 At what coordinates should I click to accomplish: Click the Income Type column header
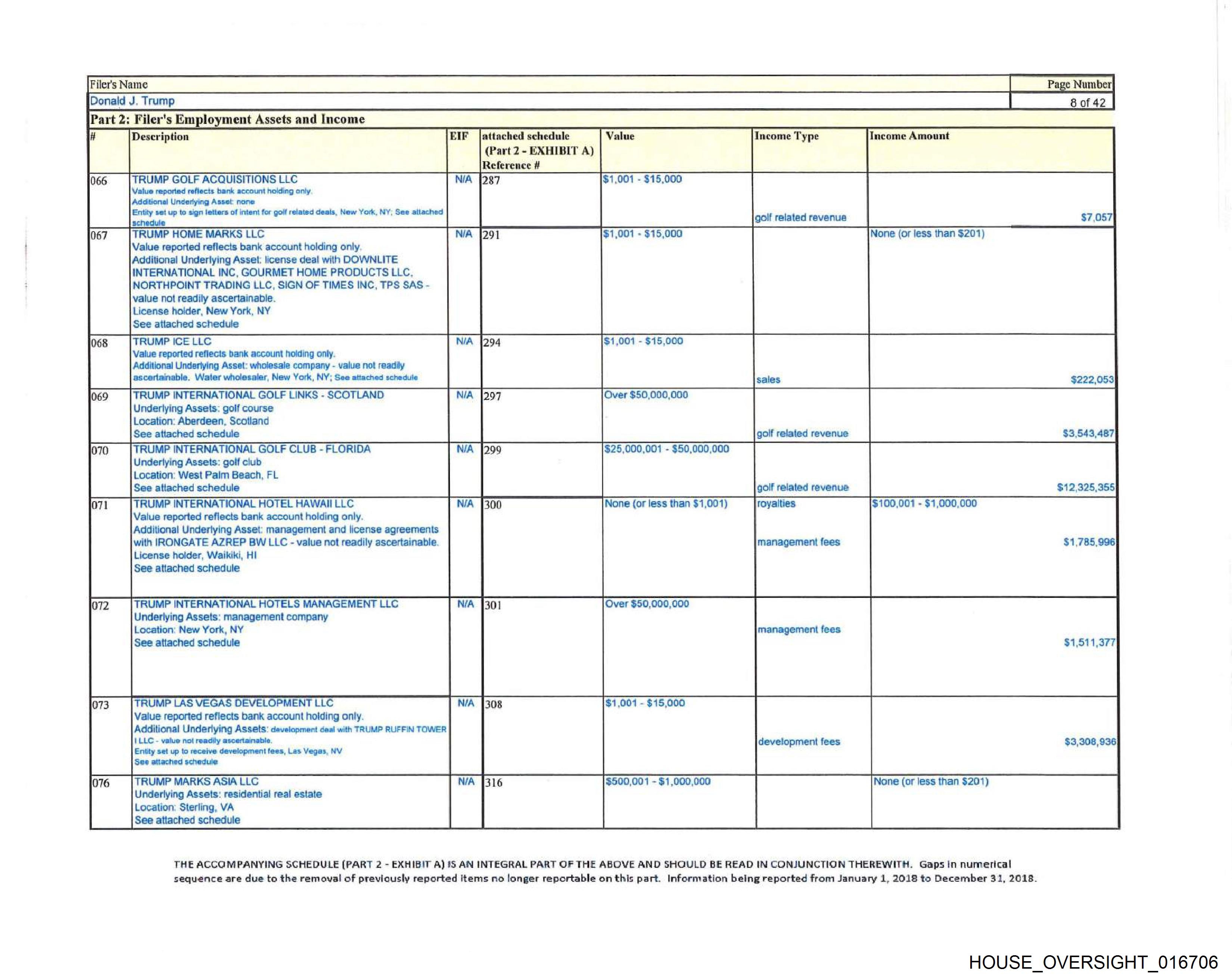786,136
